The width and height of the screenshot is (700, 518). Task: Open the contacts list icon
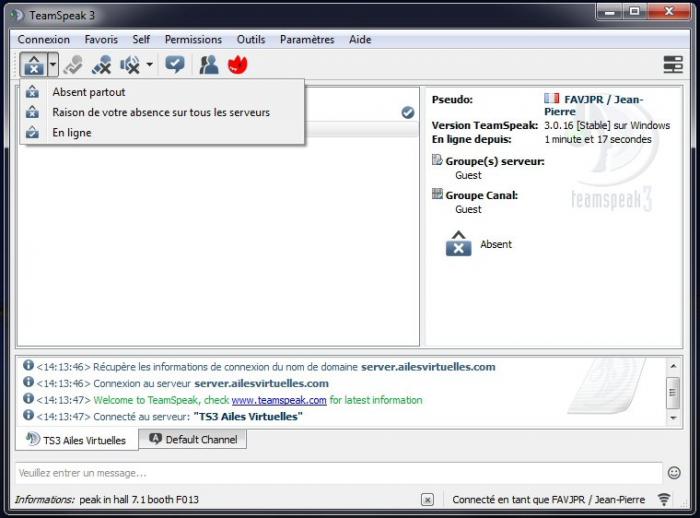point(208,65)
